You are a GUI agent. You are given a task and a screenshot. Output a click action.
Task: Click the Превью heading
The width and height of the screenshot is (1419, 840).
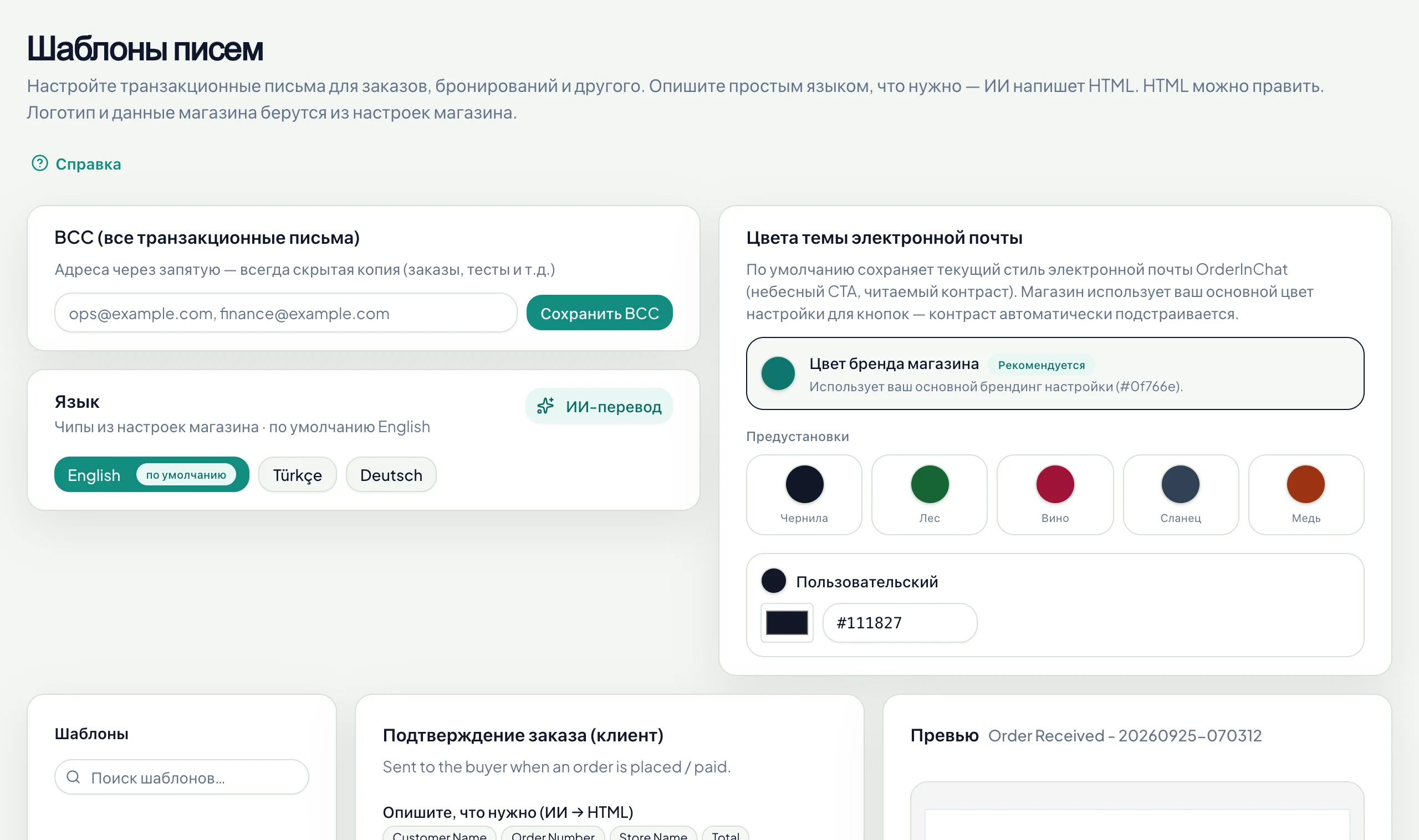click(944, 735)
